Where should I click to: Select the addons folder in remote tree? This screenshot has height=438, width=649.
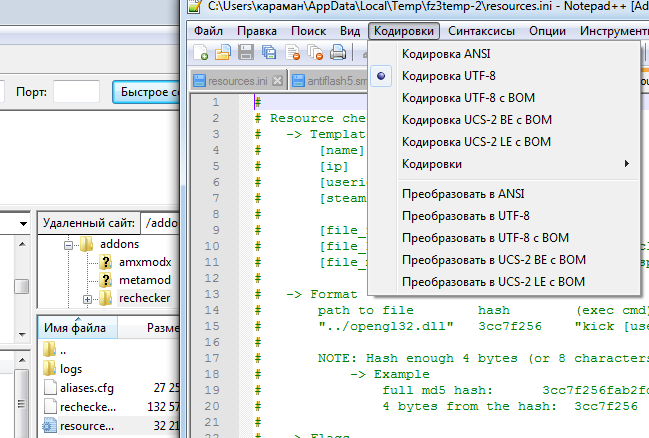(x=119, y=244)
